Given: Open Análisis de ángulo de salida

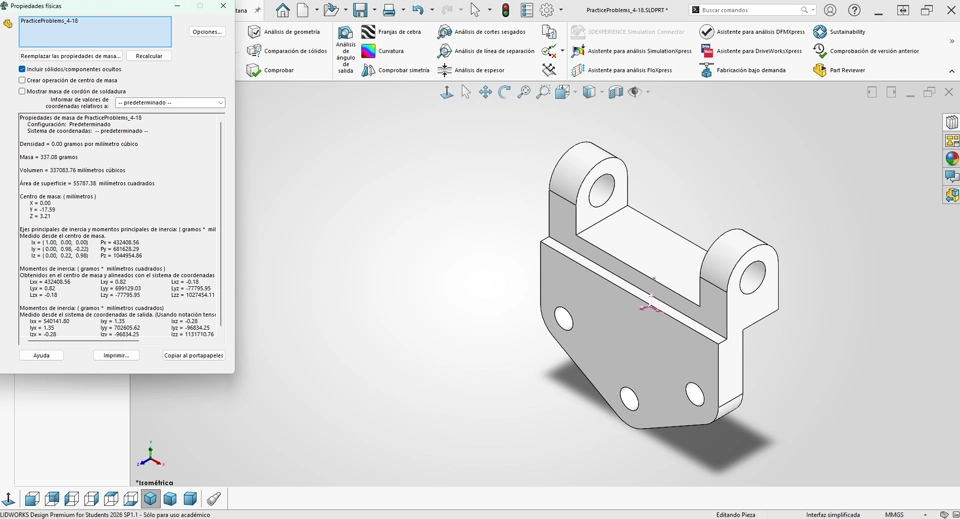Looking at the screenshot, I should [x=345, y=50].
